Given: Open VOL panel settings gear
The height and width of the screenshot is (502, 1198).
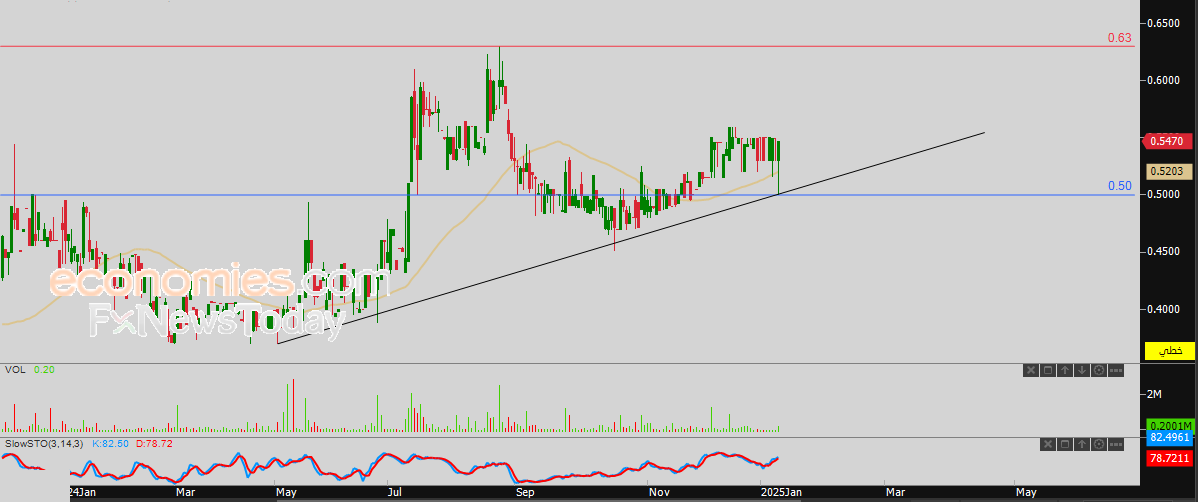Looking at the screenshot, I should tap(1098, 371).
